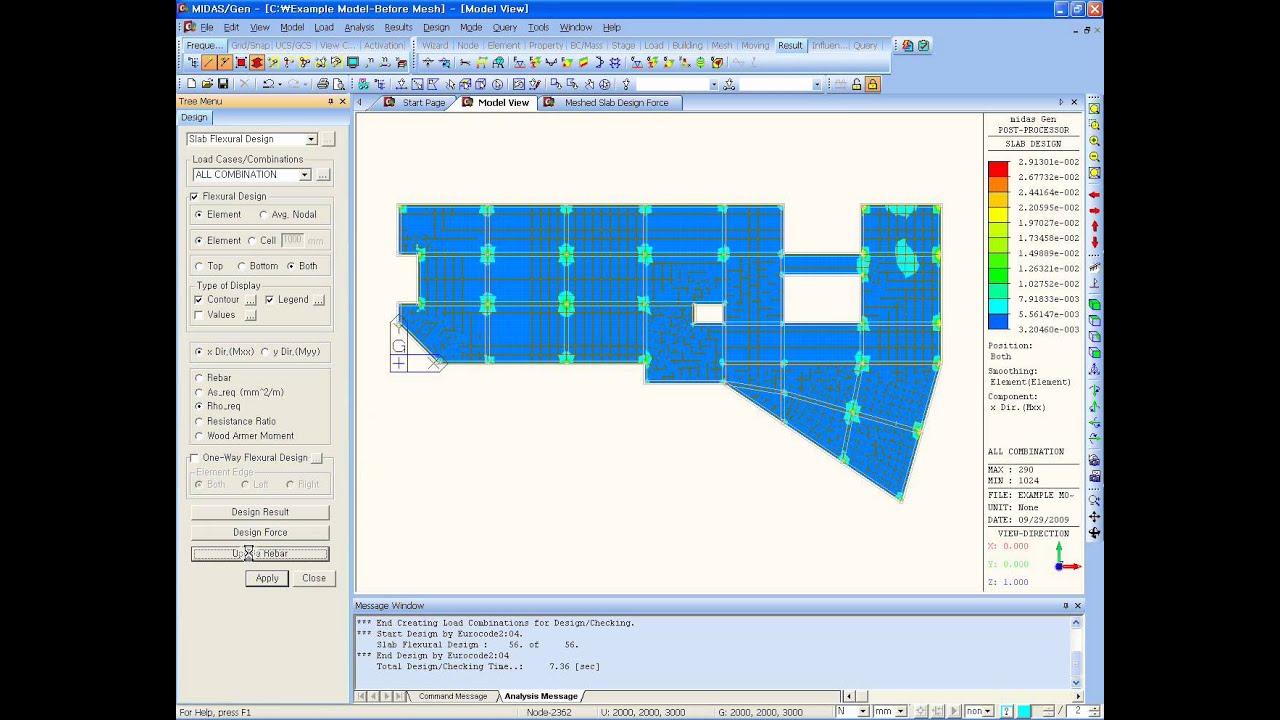Expand the ALL COMBINATION dropdown
1280x720 pixels.
pos(305,175)
